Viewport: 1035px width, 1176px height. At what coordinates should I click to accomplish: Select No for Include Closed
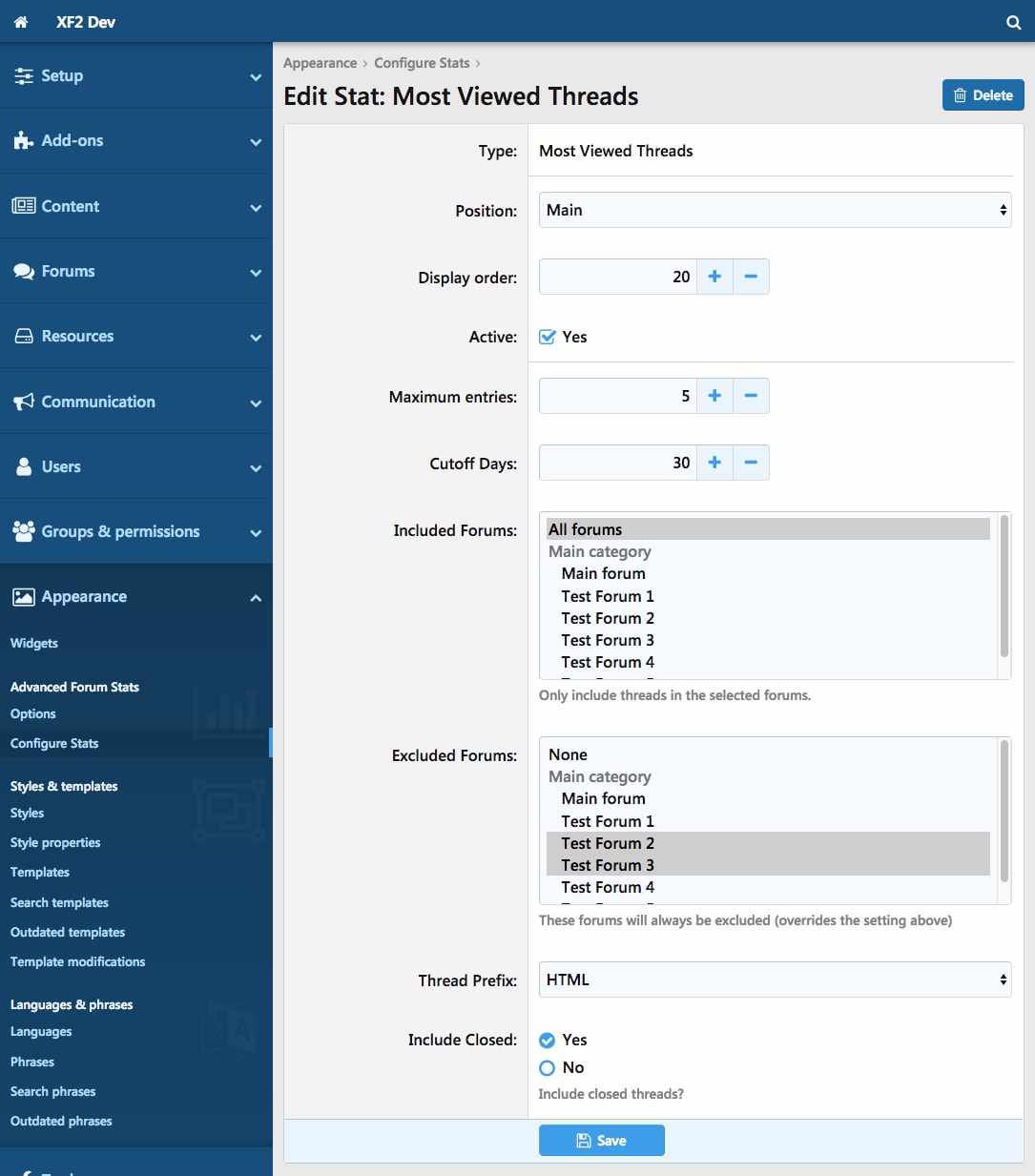548,1068
